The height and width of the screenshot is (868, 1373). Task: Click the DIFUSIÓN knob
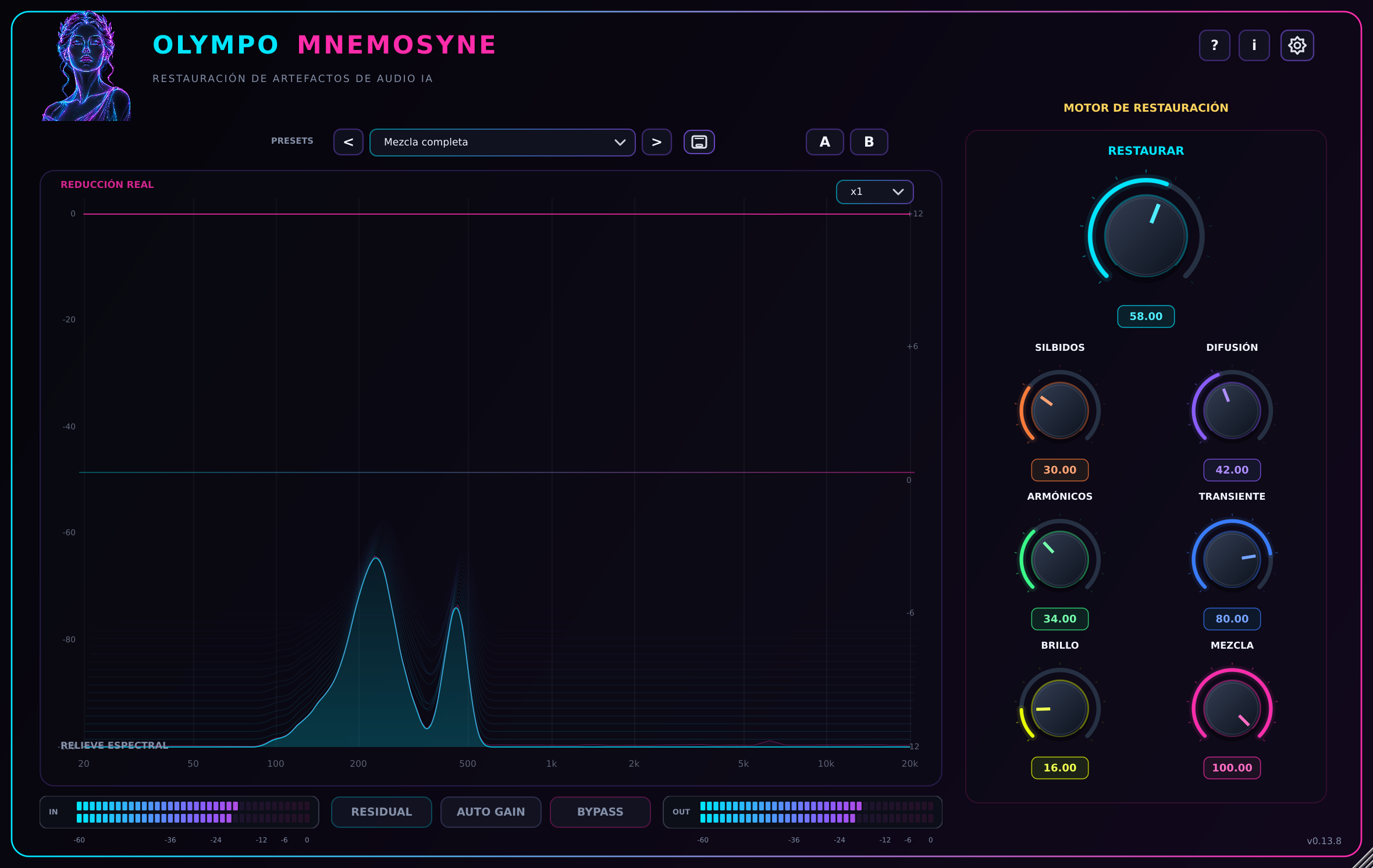[x=1232, y=410]
